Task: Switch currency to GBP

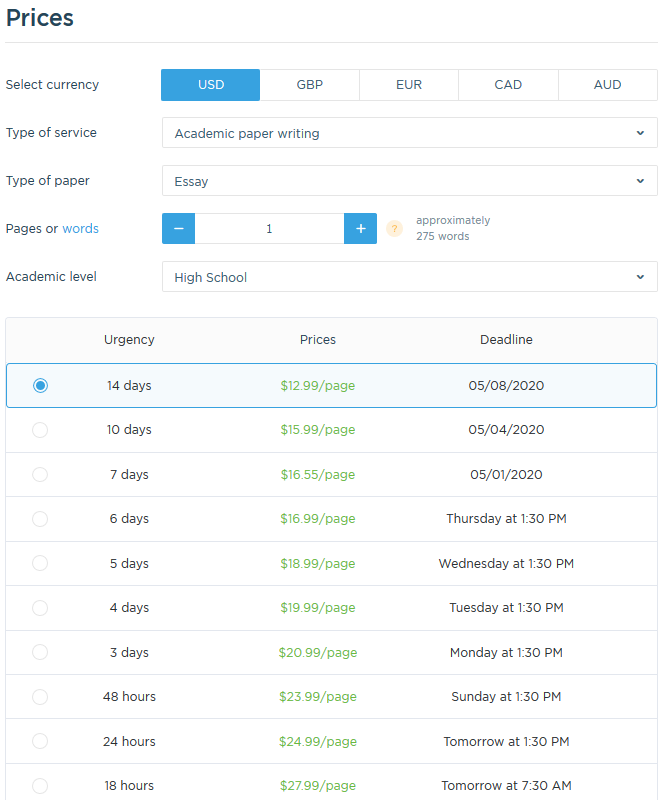Action: pos(310,85)
